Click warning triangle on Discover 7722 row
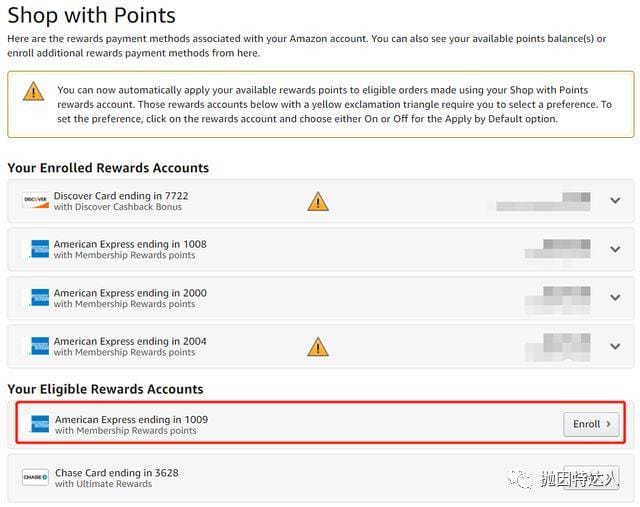The height and width of the screenshot is (507, 640). (318, 202)
